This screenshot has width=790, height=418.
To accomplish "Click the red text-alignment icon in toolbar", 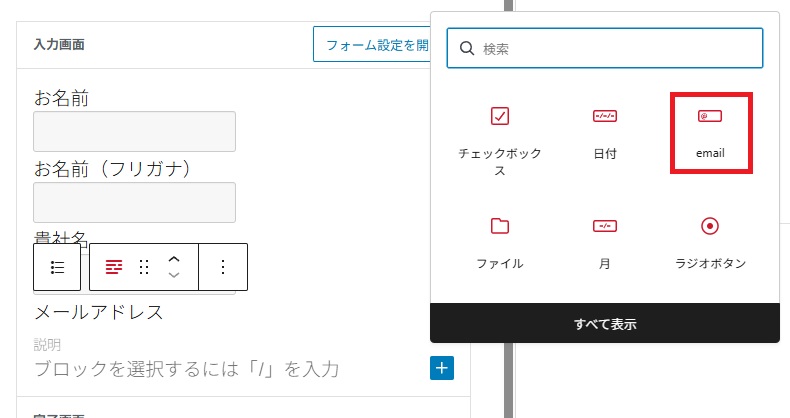I will point(114,267).
